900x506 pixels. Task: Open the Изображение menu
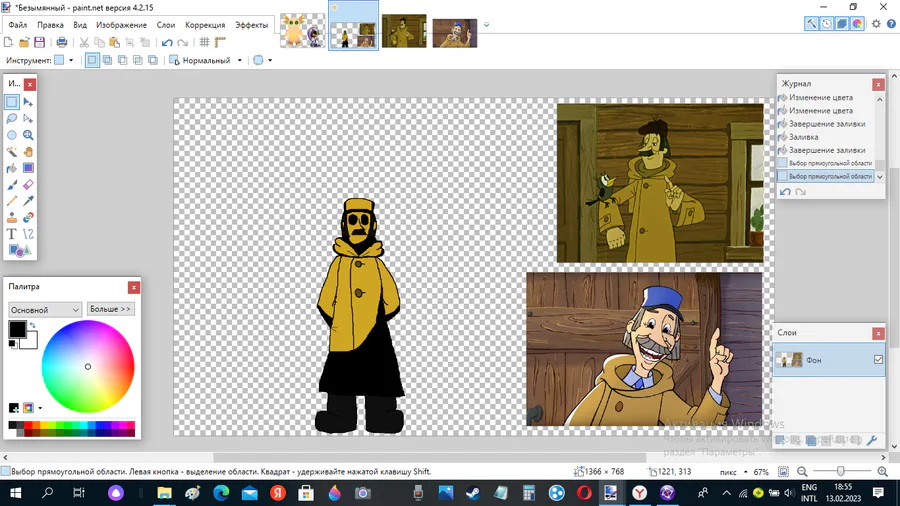(x=122, y=25)
